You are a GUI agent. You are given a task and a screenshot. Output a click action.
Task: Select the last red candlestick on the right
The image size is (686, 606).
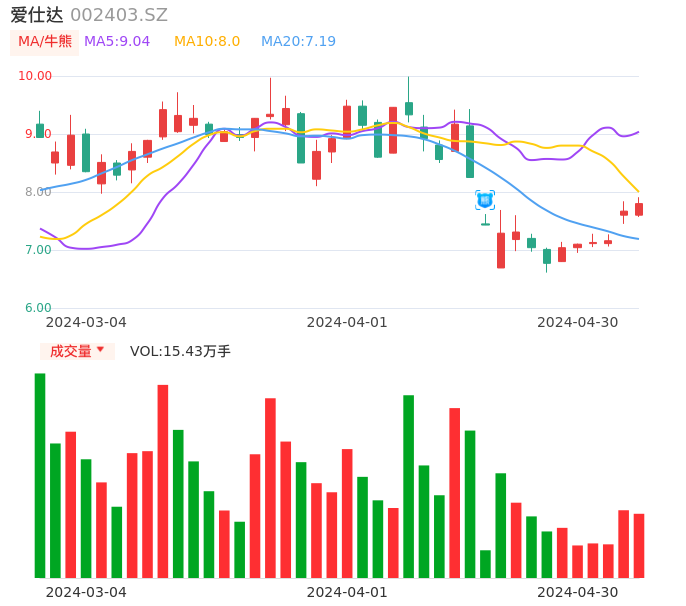pyautogui.click(x=639, y=209)
